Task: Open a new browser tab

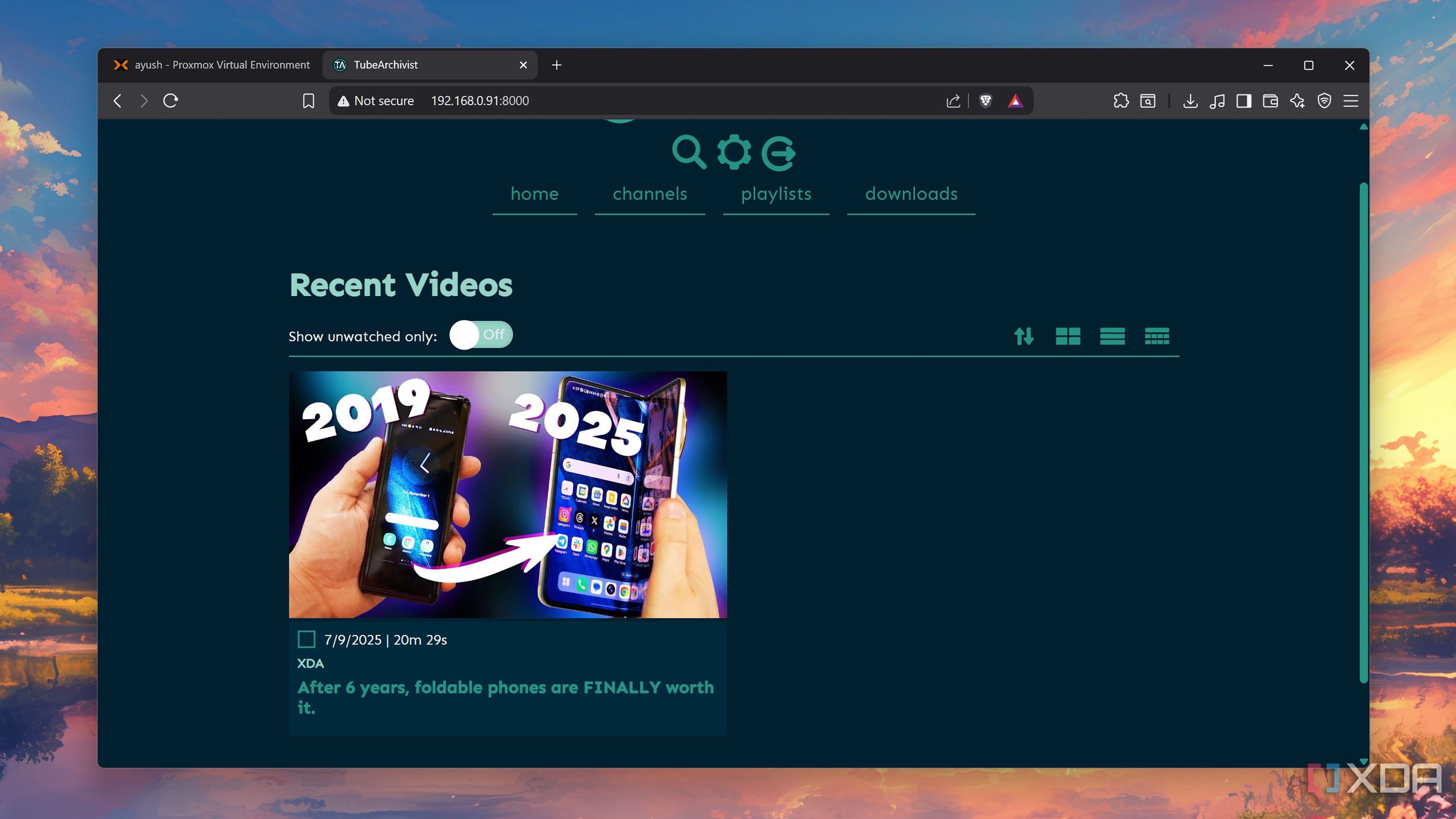Action: 557,65
